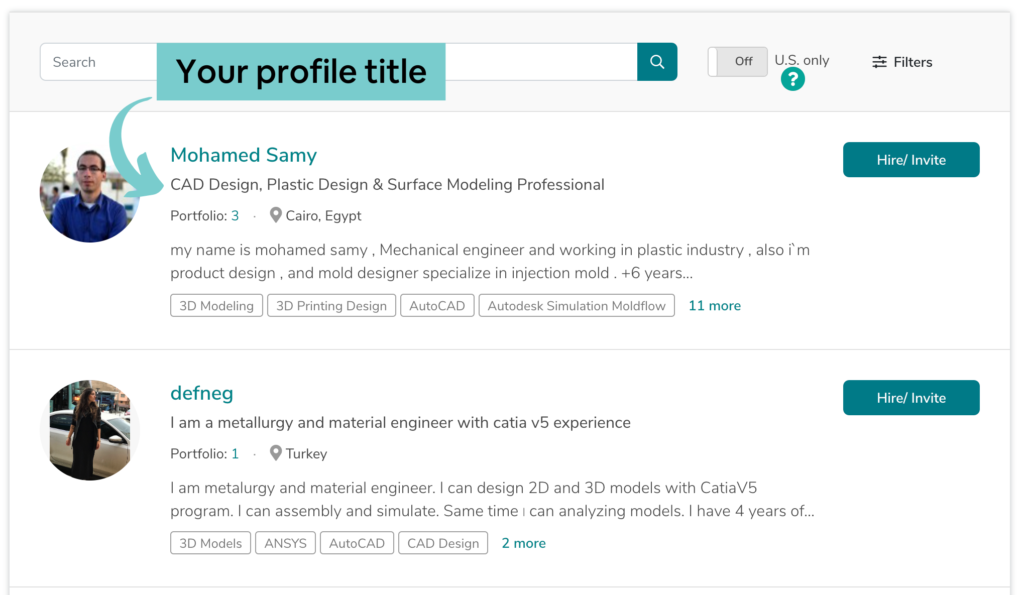This screenshot has height=595, width=1024.
Task: Click the location pin icon next to Cairo, Egypt
Action: [x=275, y=214]
